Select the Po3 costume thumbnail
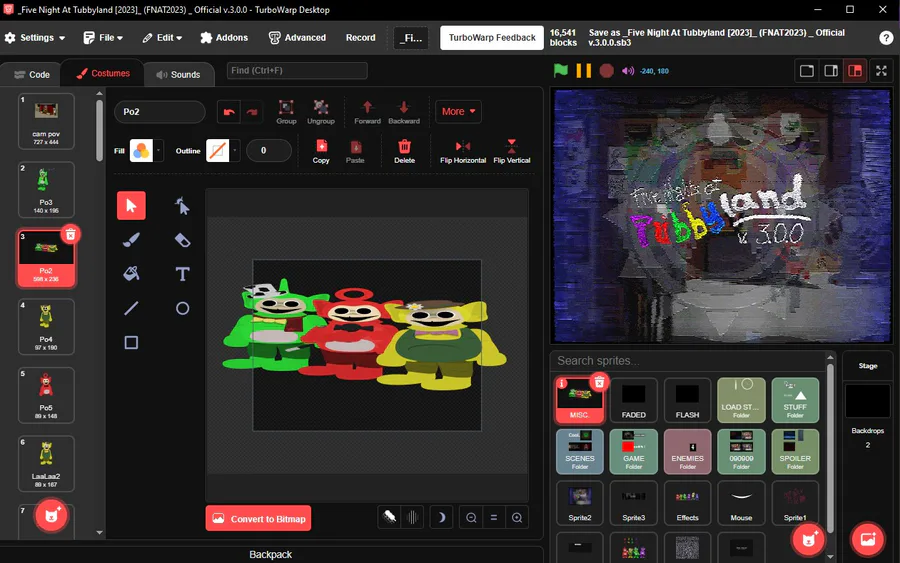Image resolution: width=900 pixels, height=563 pixels. click(46, 189)
